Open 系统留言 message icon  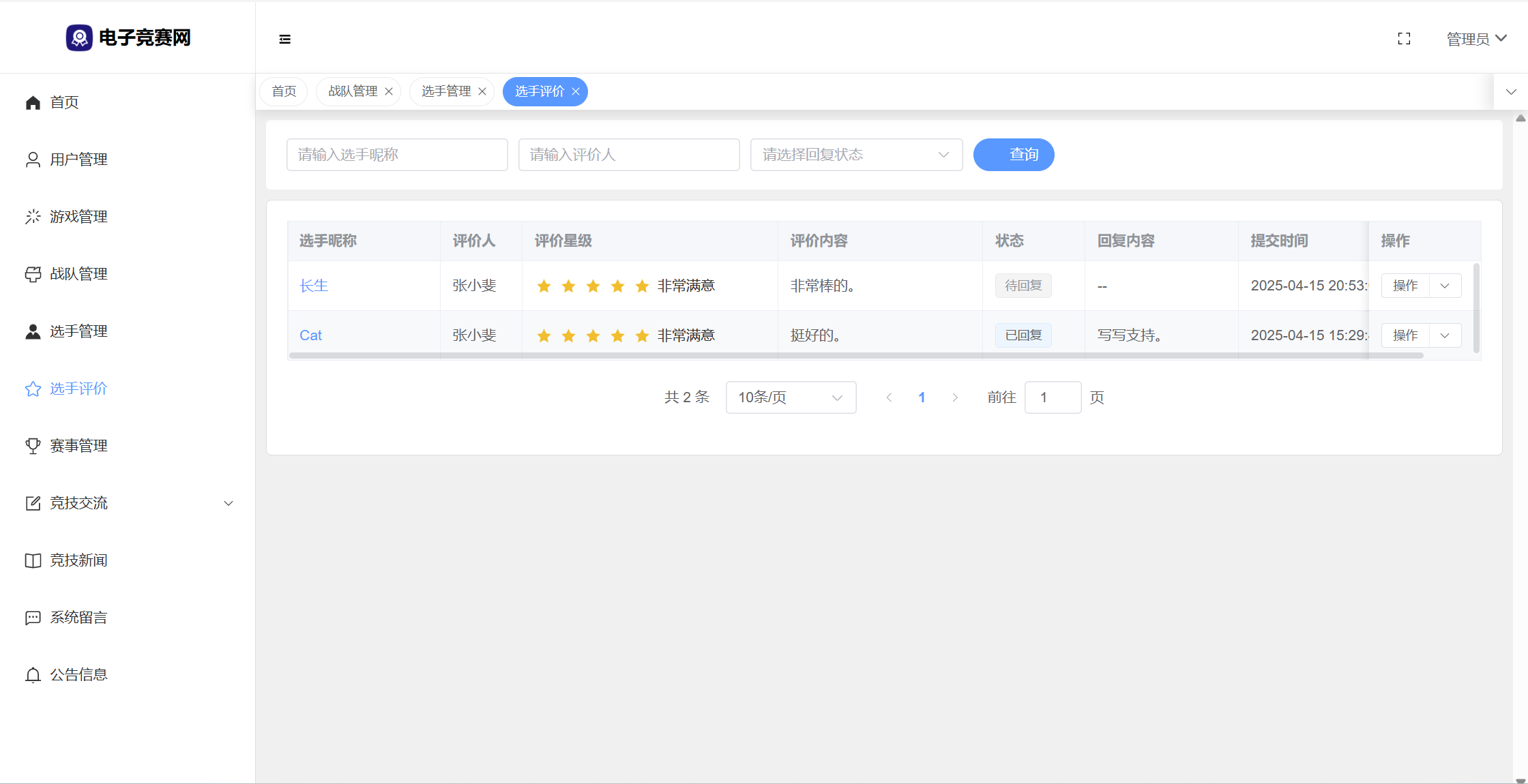(x=33, y=618)
